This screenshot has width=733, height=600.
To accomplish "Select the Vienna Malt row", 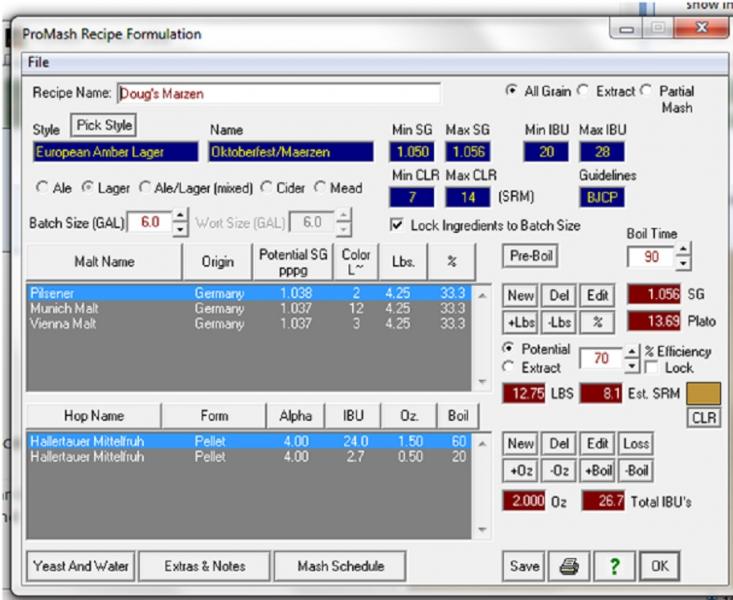I will [249, 324].
